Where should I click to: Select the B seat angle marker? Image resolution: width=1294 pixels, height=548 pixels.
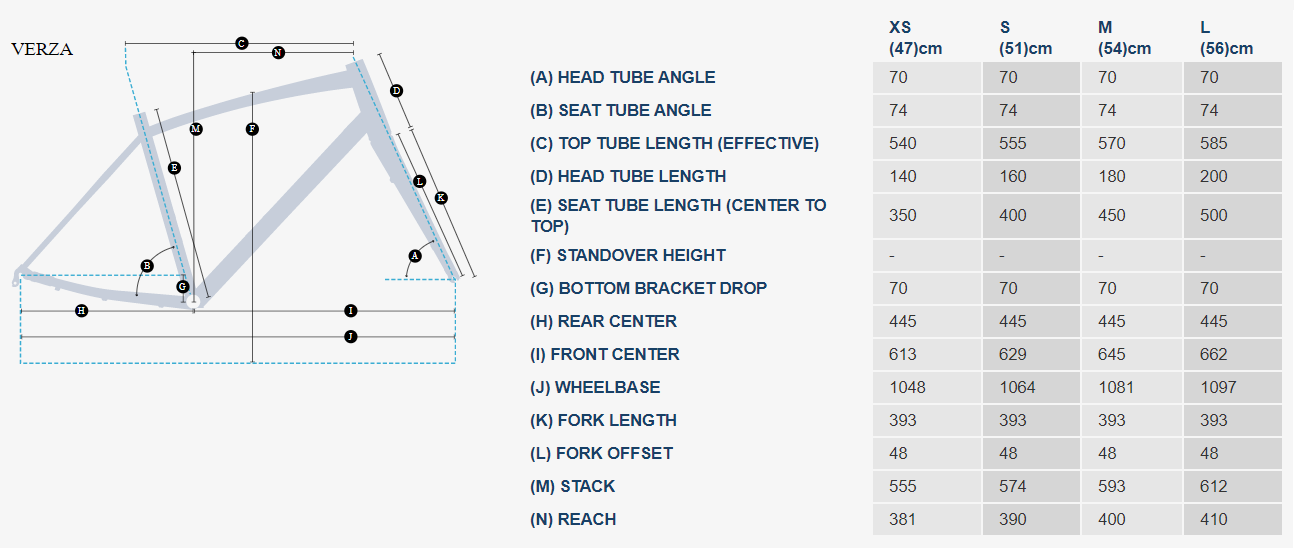pyautogui.click(x=147, y=265)
